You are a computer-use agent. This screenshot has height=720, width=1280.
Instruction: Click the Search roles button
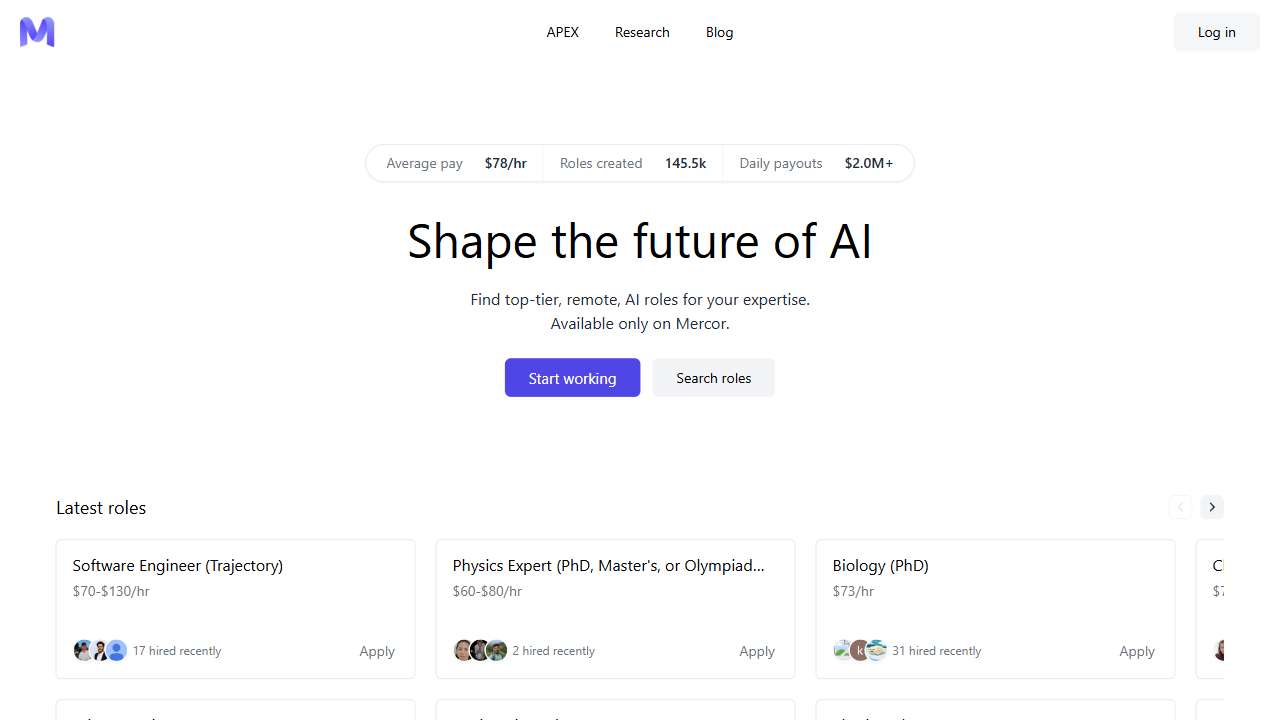pyautogui.click(x=713, y=378)
